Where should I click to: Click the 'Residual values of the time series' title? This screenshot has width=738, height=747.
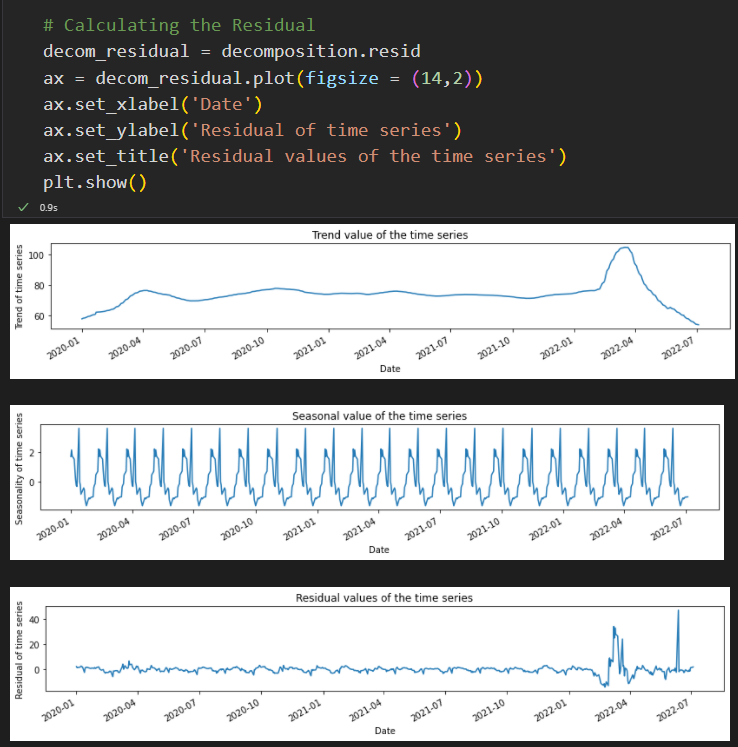point(384,598)
